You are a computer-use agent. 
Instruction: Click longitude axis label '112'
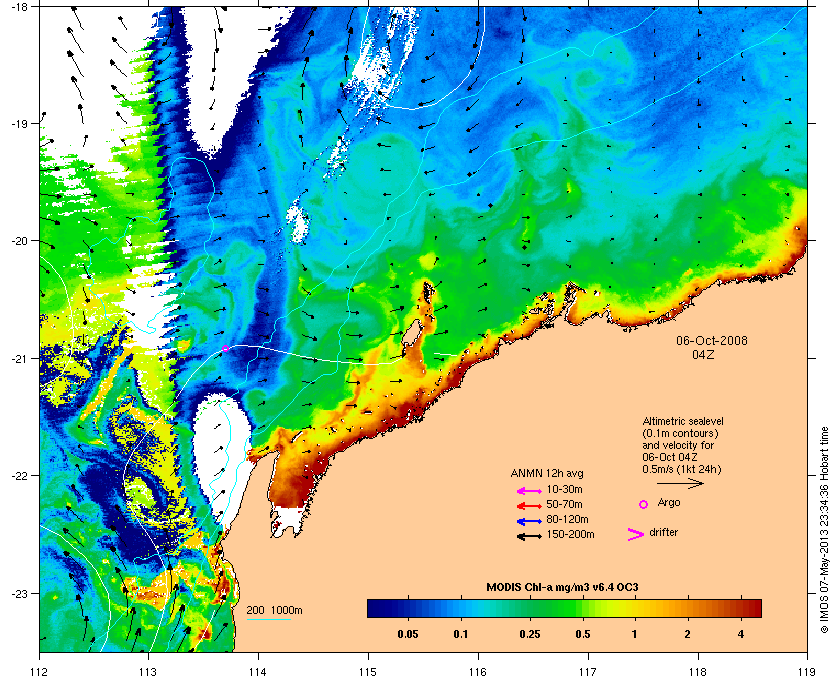(x=39, y=672)
